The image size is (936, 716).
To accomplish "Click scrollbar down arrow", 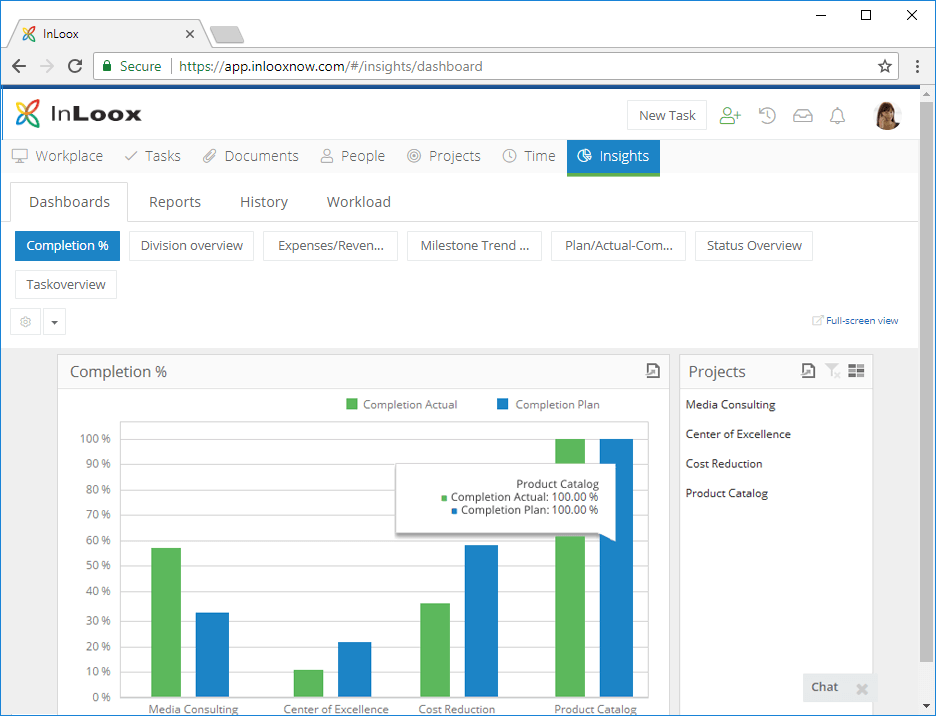I will pos(926,708).
